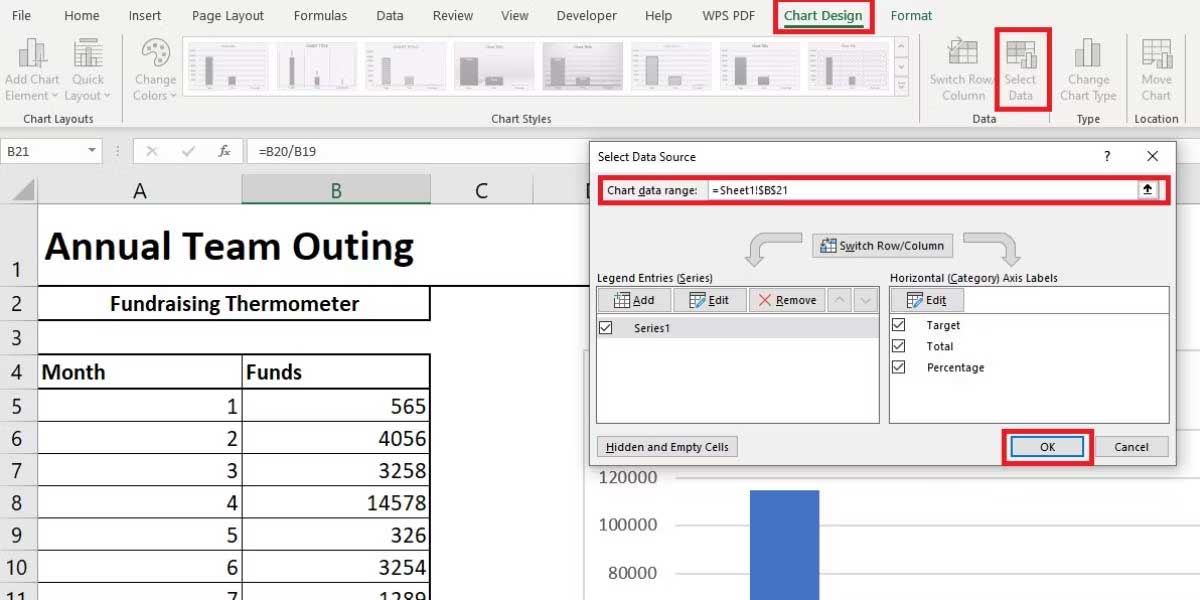Switch to the Format ribbon tab
Viewport: 1200px width, 600px height.
coord(911,15)
